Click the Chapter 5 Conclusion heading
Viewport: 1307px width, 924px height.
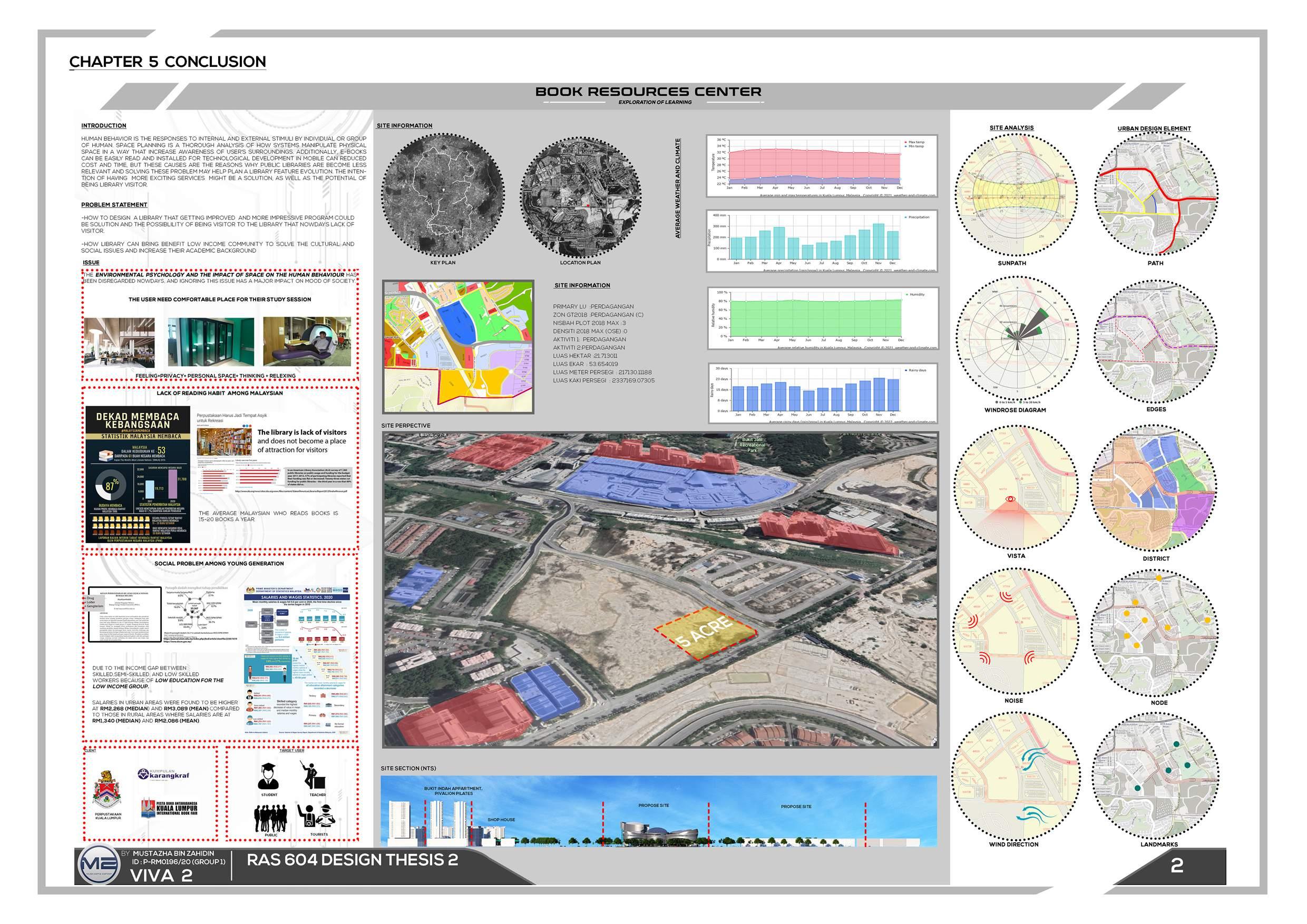pos(168,62)
